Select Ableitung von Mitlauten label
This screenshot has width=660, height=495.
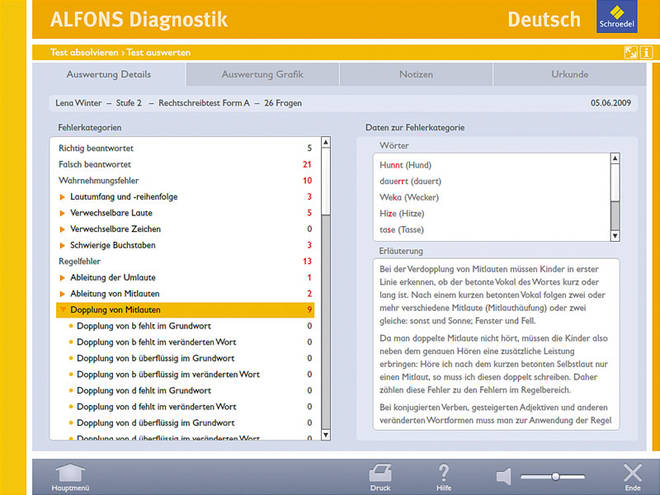[115, 294]
